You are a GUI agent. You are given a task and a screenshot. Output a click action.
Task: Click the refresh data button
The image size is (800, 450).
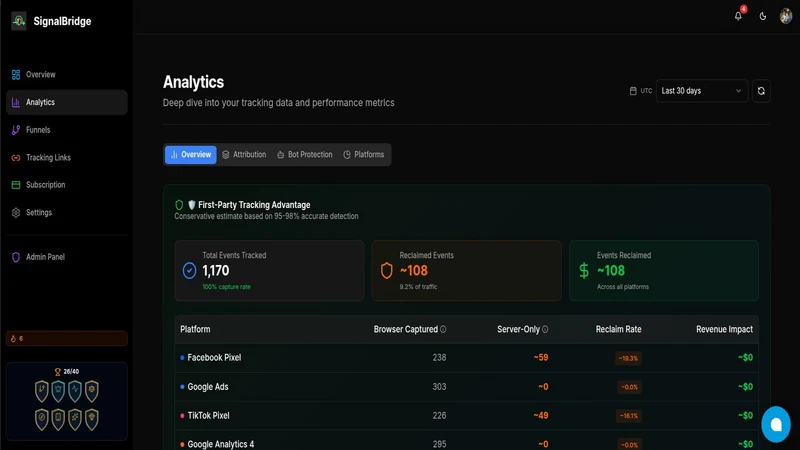(761, 91)
